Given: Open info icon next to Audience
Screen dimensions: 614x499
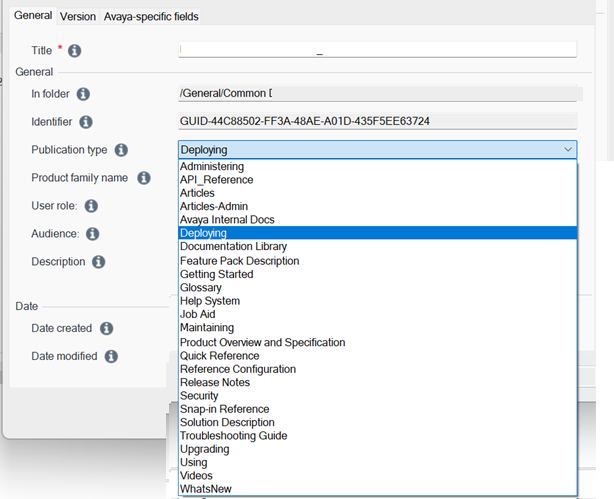Looking at the screenshot, I should coord(92,234).
